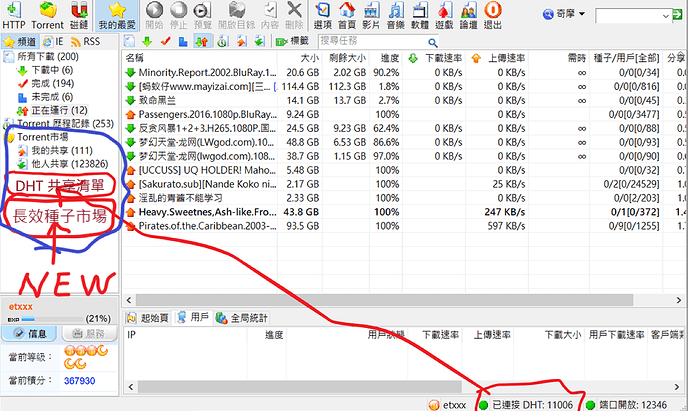Filter list by uncompleted blue icon
The height and width of the screenshot is (411, 690).
pyautogui.click(x=183, y=42)
